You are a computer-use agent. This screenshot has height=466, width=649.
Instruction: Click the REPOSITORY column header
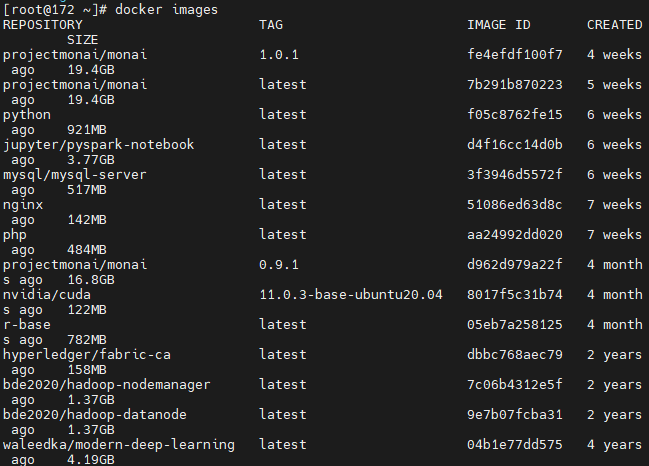tap(43, 25)
